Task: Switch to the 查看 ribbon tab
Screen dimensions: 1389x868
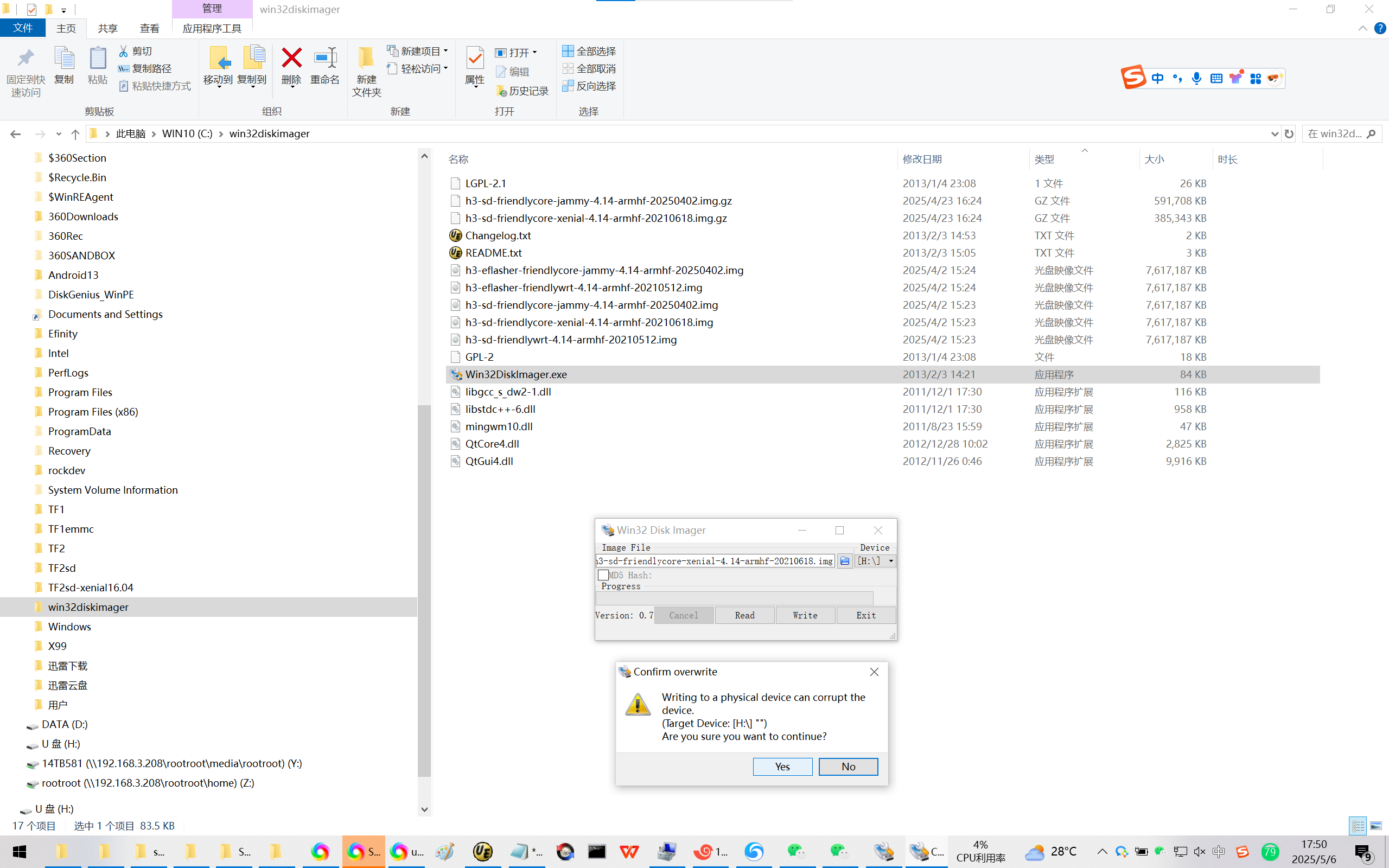Action: point(149,28)
